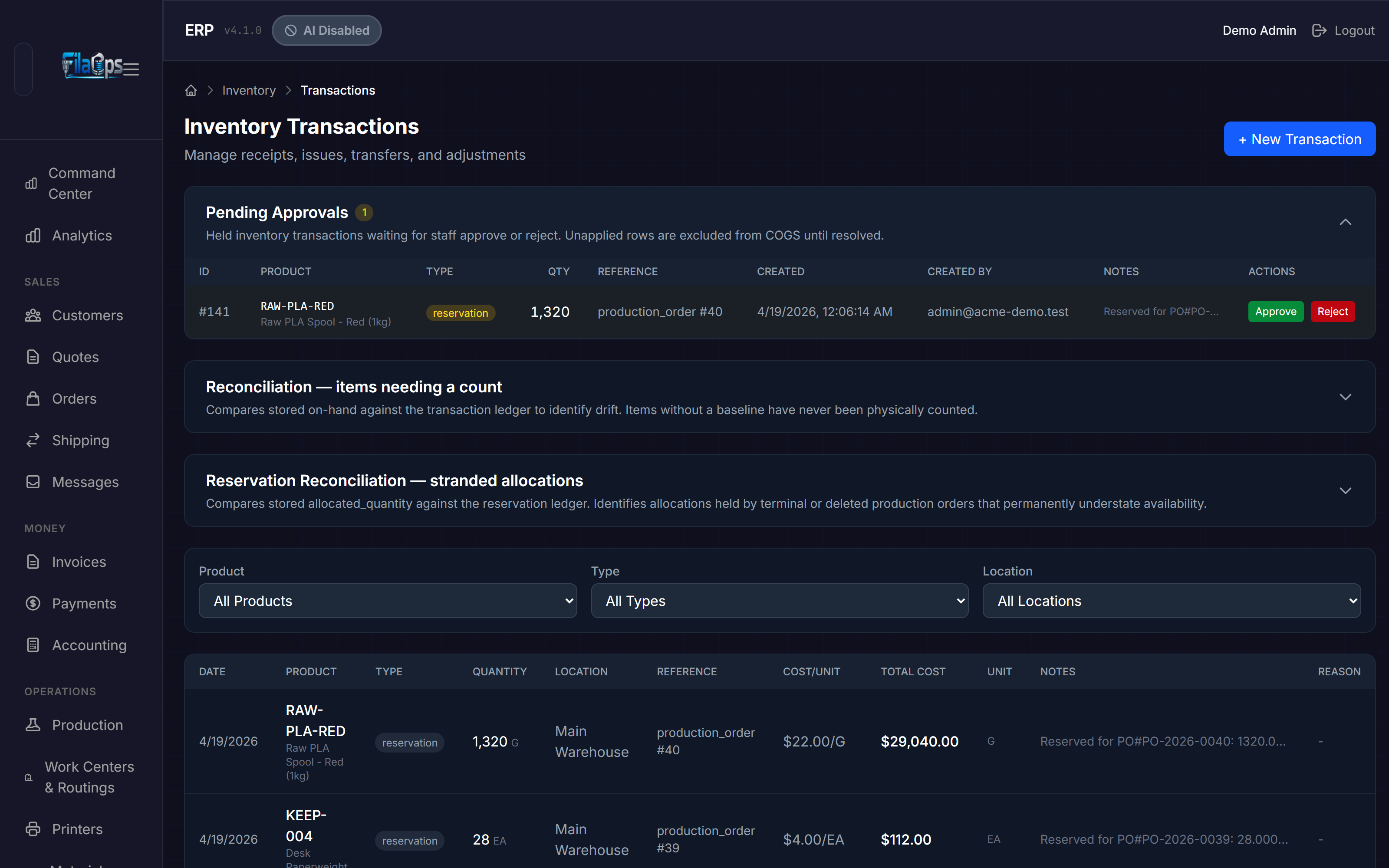The height and width of the screenshot is (868, 1389).
Task: Click the New Transaction button
Action: [1300, 139]
